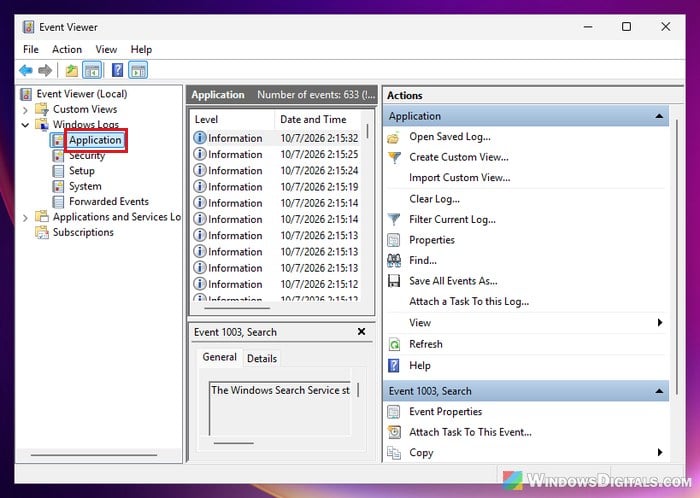Collapse the Application actions section
Image resolution: width=700 pixels, height=498 pixels.
coord(659,116)
